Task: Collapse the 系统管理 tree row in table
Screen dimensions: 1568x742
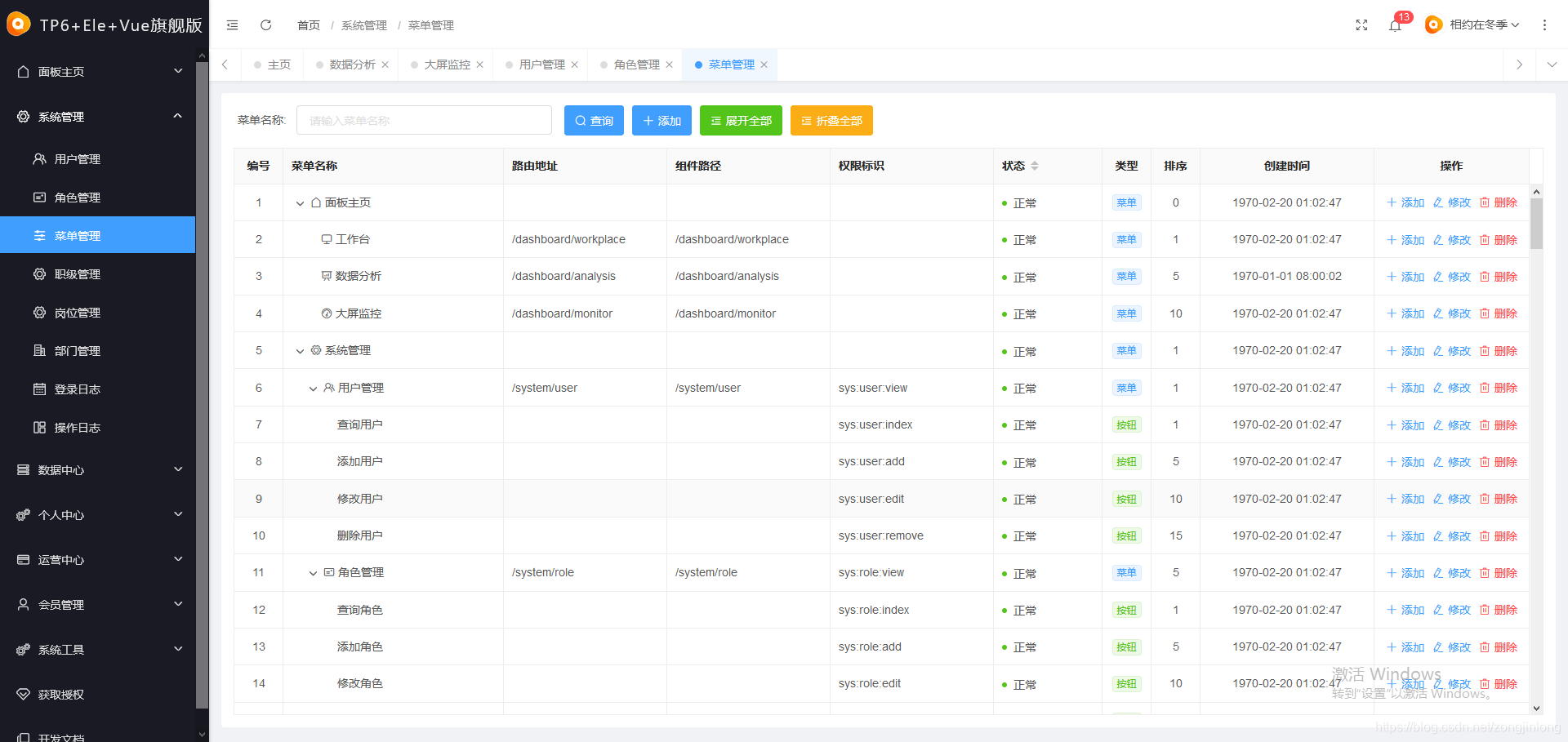Action: point(300,351)
